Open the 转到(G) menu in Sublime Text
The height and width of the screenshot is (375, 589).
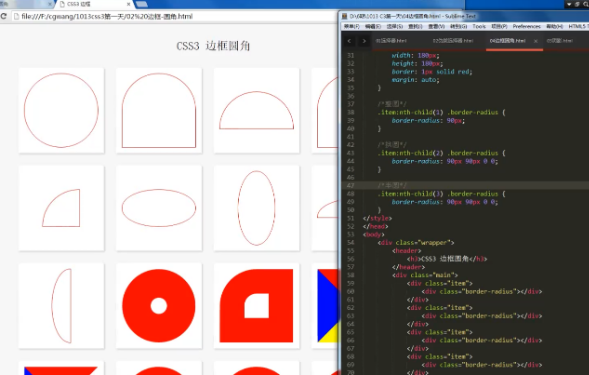pos(458,26)
